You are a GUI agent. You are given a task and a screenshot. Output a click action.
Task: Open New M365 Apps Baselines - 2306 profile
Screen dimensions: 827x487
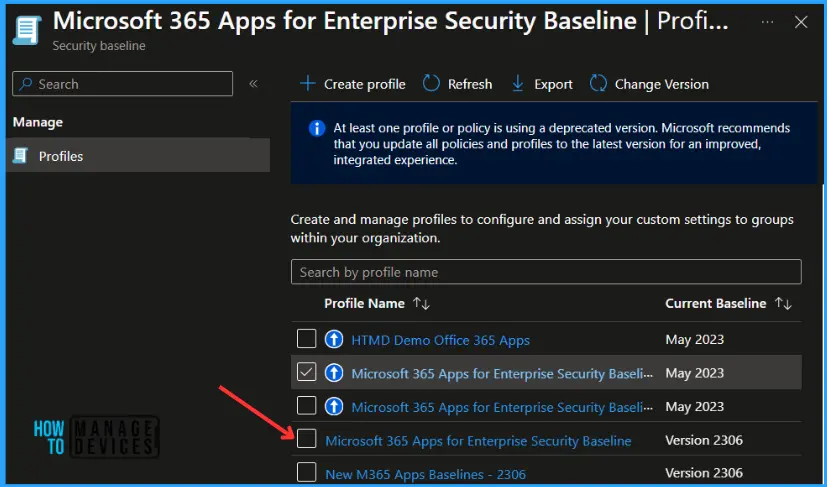coord(425,474)
